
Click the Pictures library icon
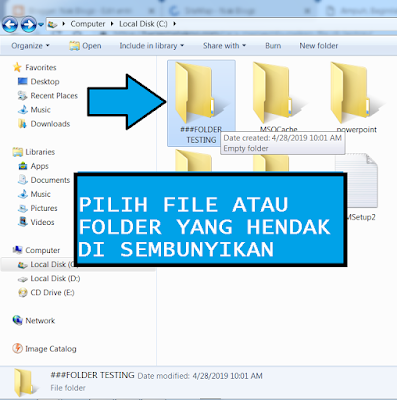(23, 208)
